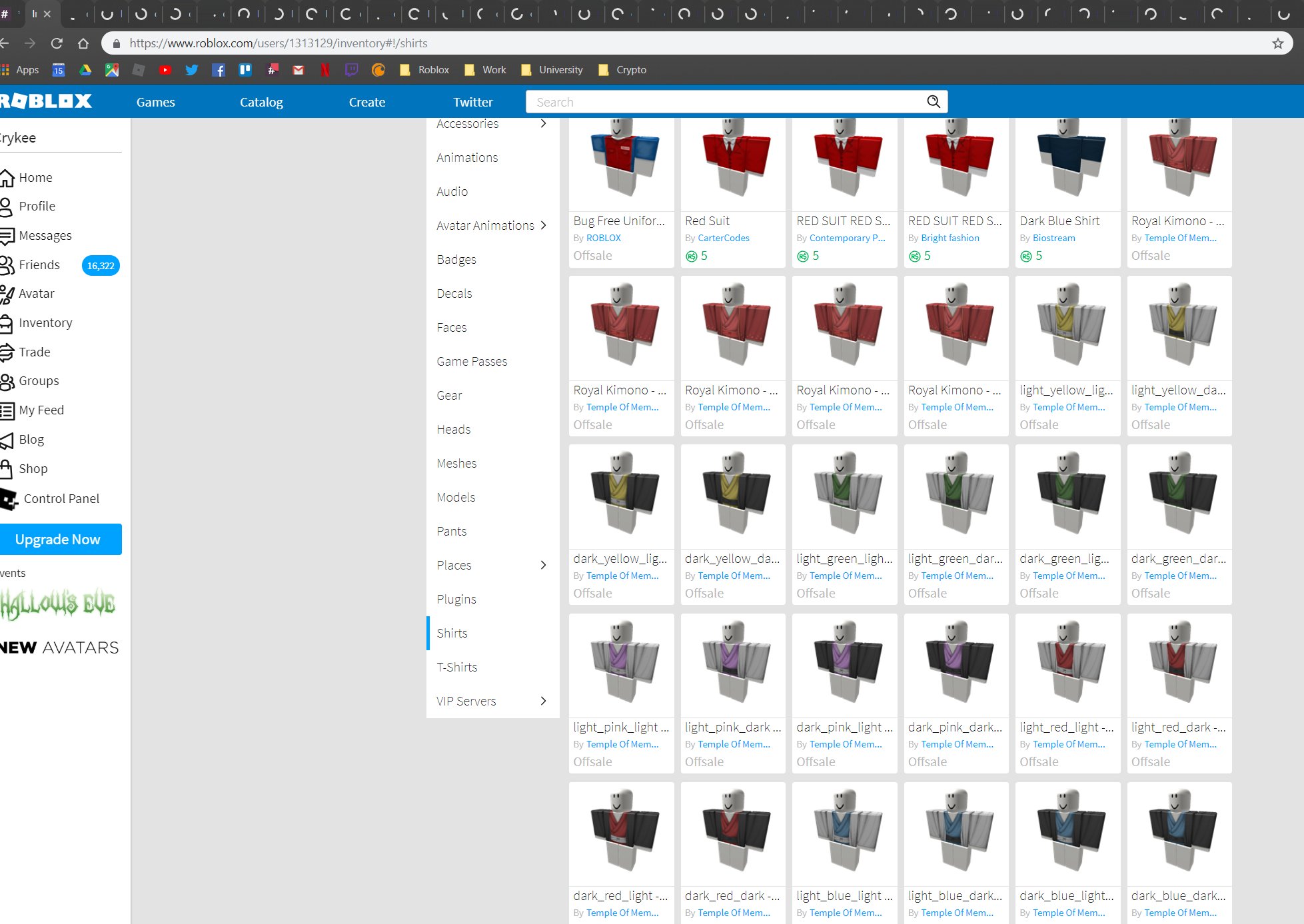Open Netflix bookmark icon
The image size is (1304, 924).
pyautogui.click(x=325, y=70)
